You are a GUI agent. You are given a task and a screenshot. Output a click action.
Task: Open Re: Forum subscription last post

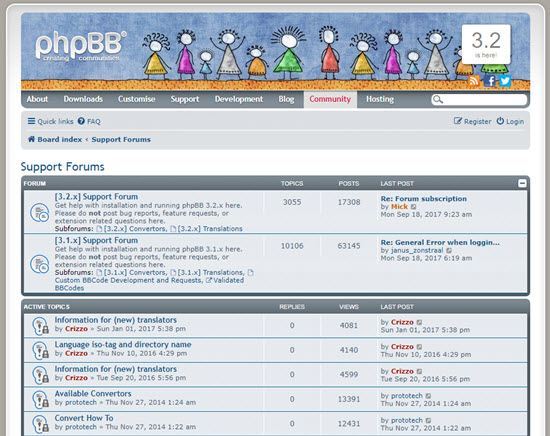[x=424, y=199]
